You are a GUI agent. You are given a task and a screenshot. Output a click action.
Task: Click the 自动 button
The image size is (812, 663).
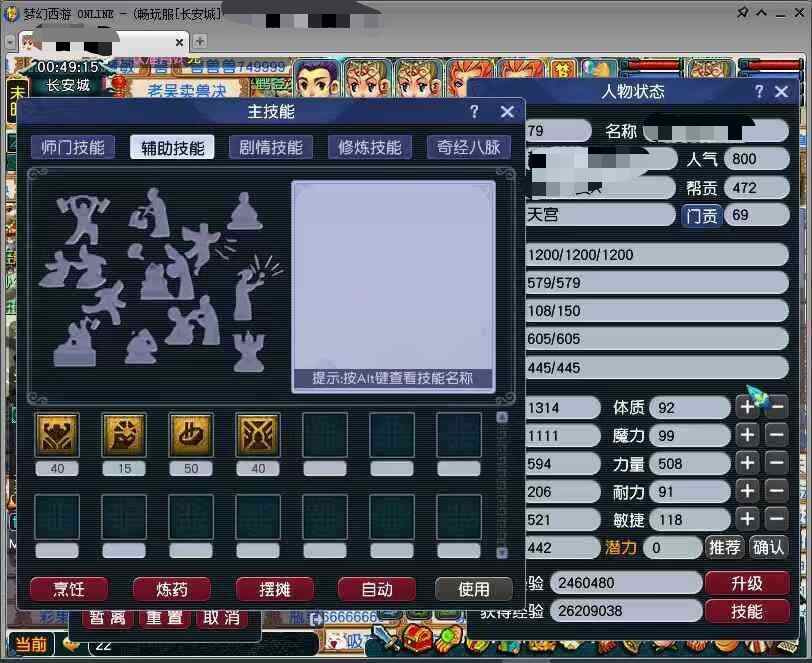tap(376, 589)
